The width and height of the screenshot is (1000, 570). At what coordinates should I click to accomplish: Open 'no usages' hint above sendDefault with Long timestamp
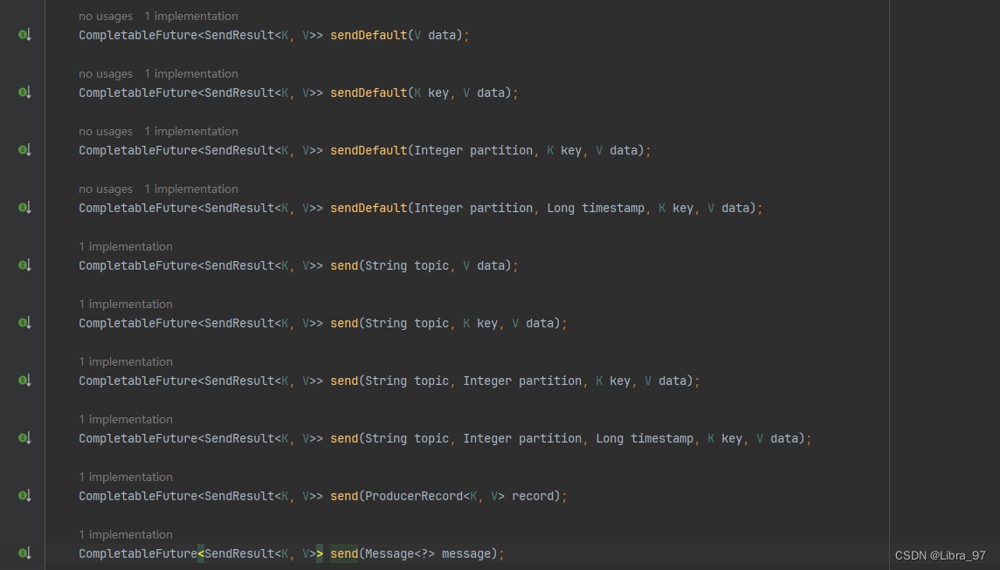(x=106, y=189)
